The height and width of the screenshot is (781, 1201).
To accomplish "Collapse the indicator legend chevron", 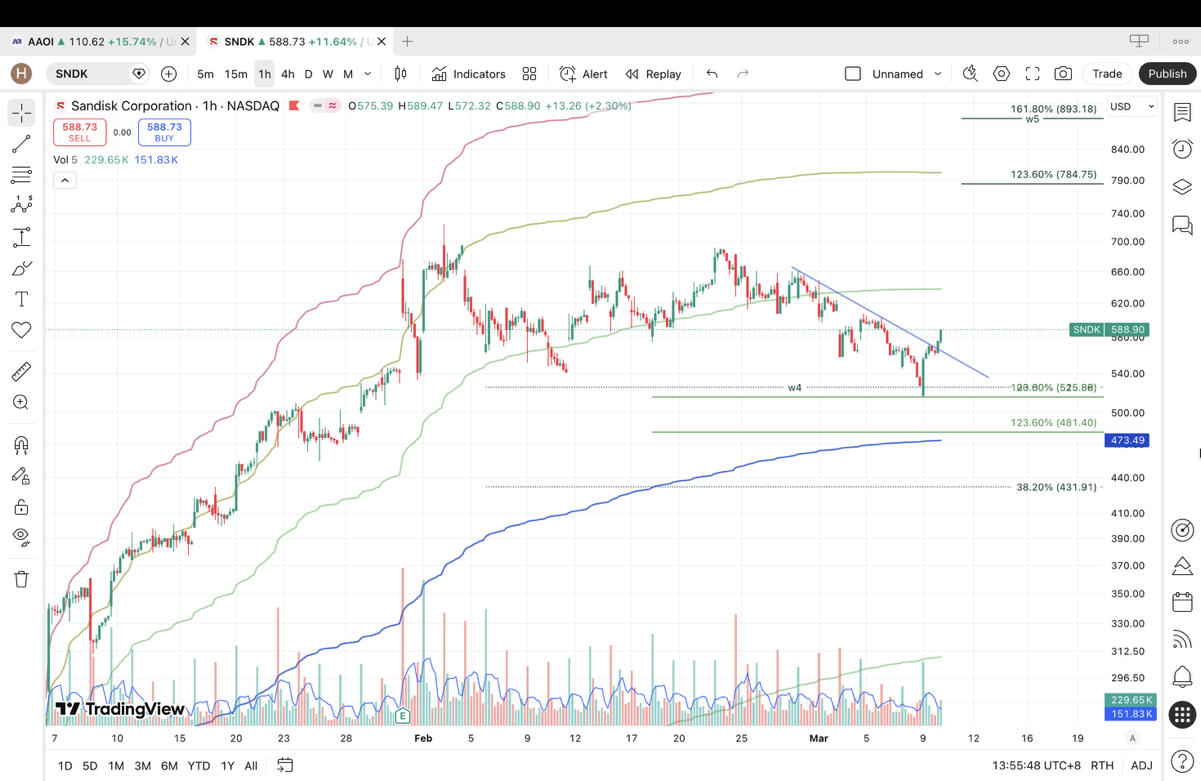I will point(65,180).
